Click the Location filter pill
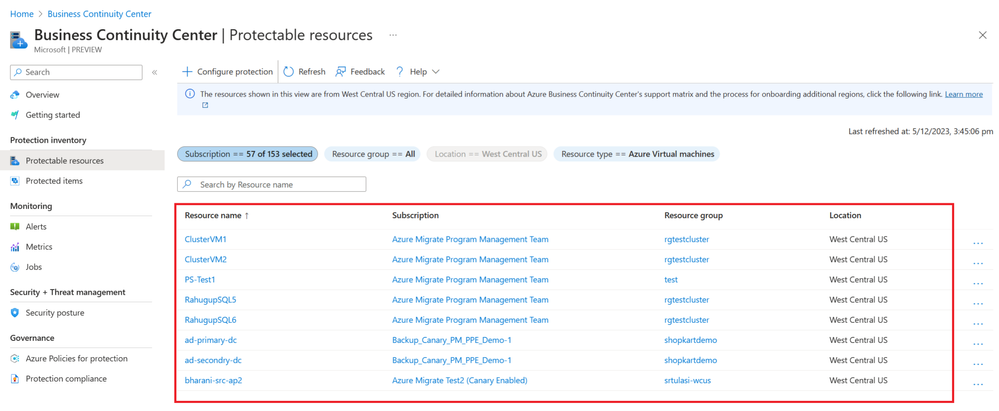 487,154
